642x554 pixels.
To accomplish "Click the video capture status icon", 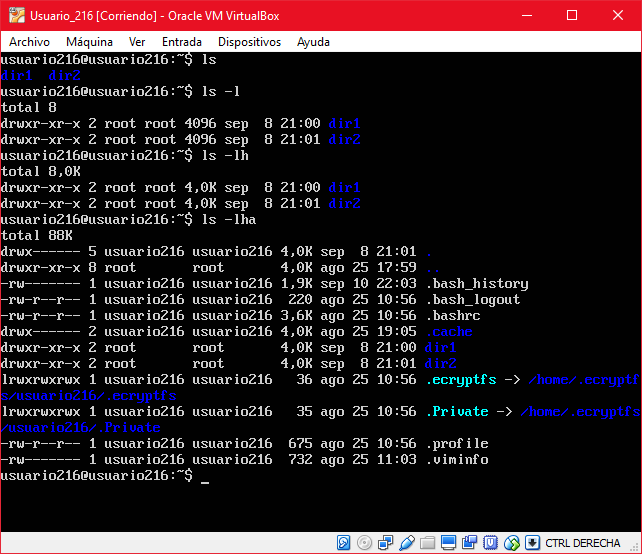I will (x=470, y=543).
